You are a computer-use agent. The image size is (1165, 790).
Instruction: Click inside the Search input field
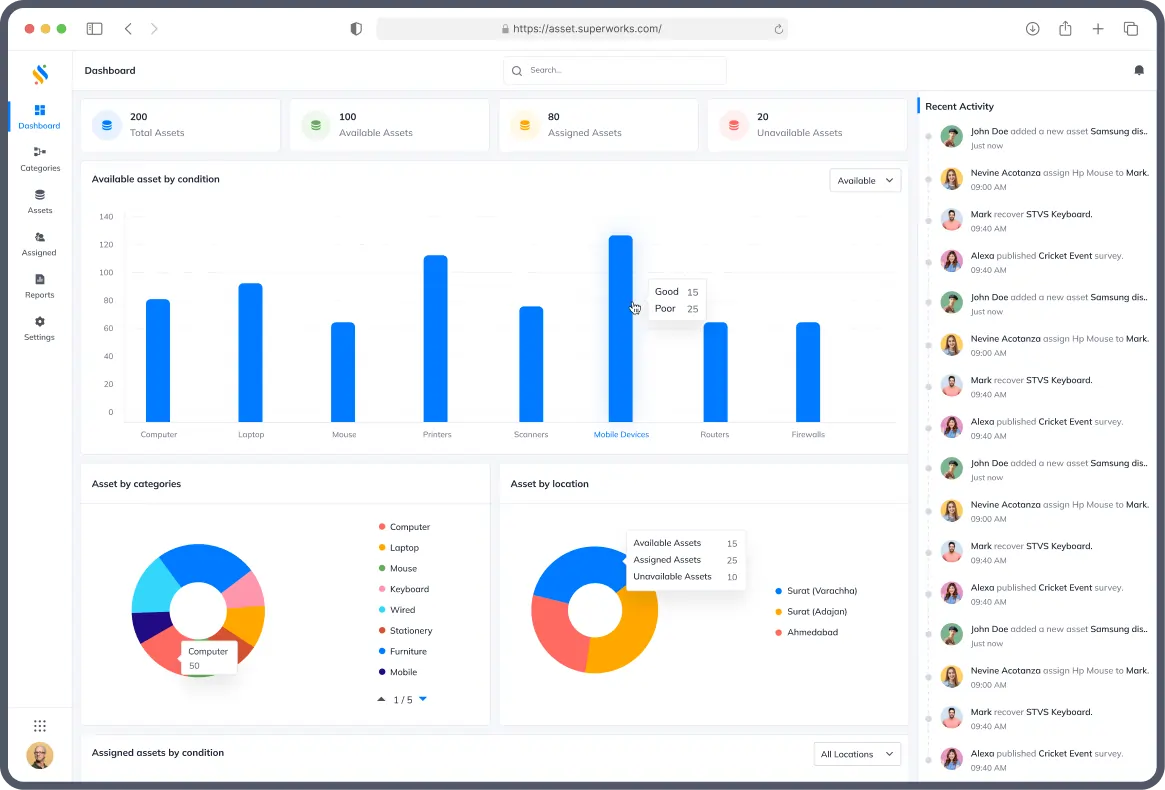[x=614, y=70]
